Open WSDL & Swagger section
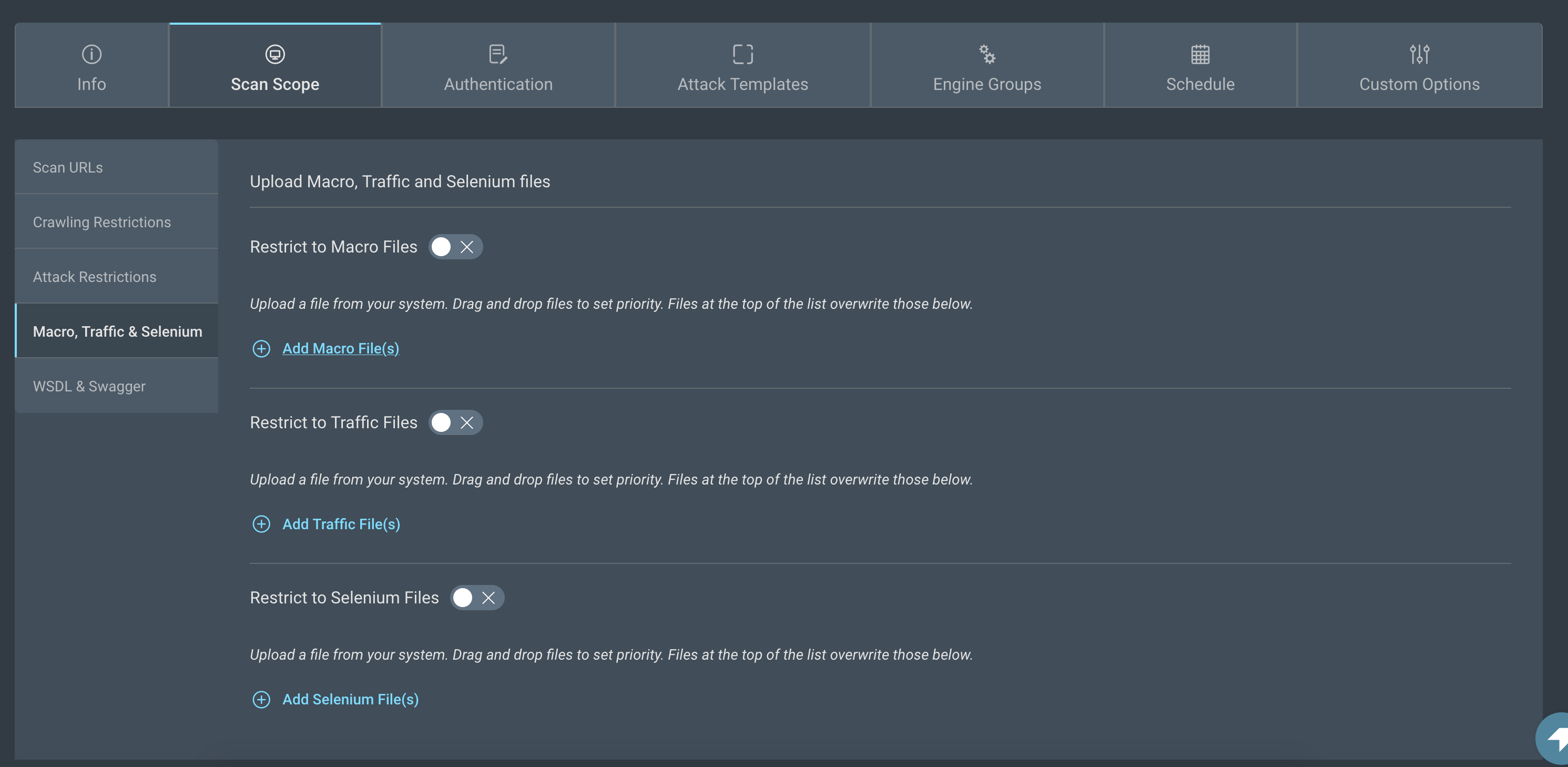 [x=89, y=386]
